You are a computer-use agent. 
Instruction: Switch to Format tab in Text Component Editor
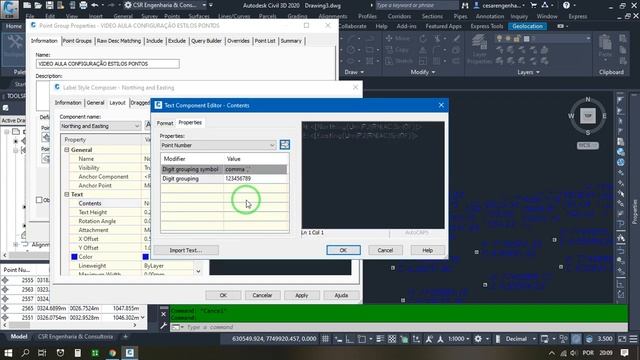pyautogui.click(x=165, y=123)
